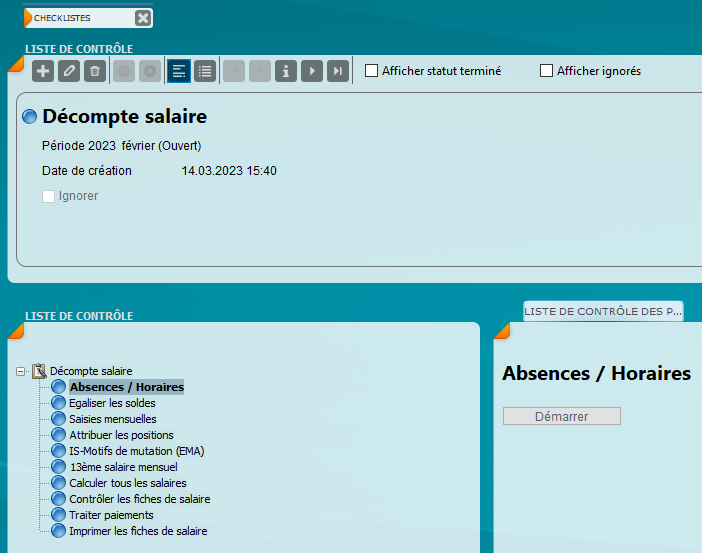Click the edit pencil toolbar icon
The image size is (702, 553).
pyautogui.click(x=69, y=71)
